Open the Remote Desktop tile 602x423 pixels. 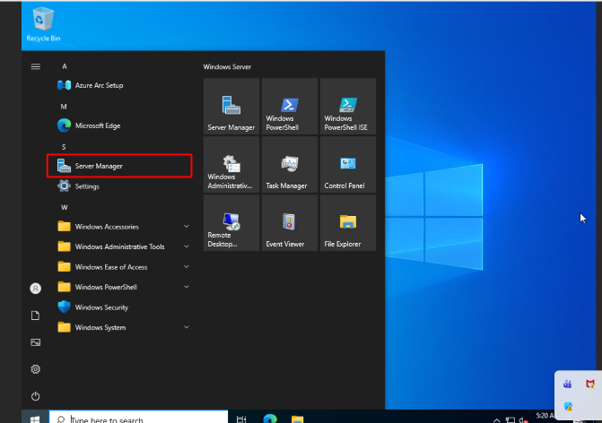click(231, 223)
